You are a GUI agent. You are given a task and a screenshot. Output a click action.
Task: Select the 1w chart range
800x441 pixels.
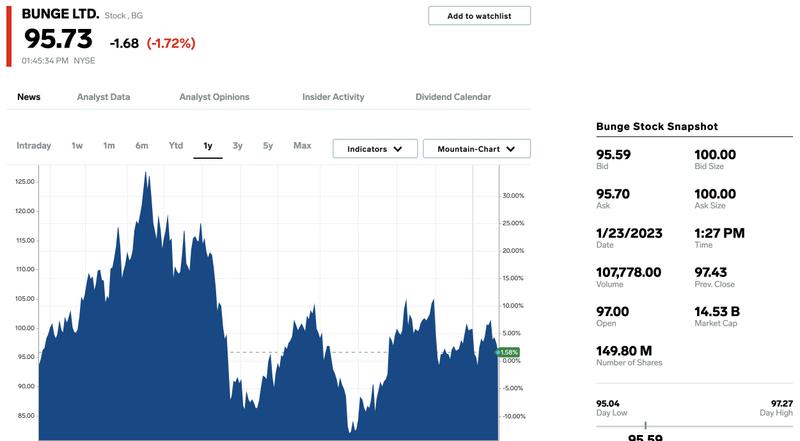[77, 145]
